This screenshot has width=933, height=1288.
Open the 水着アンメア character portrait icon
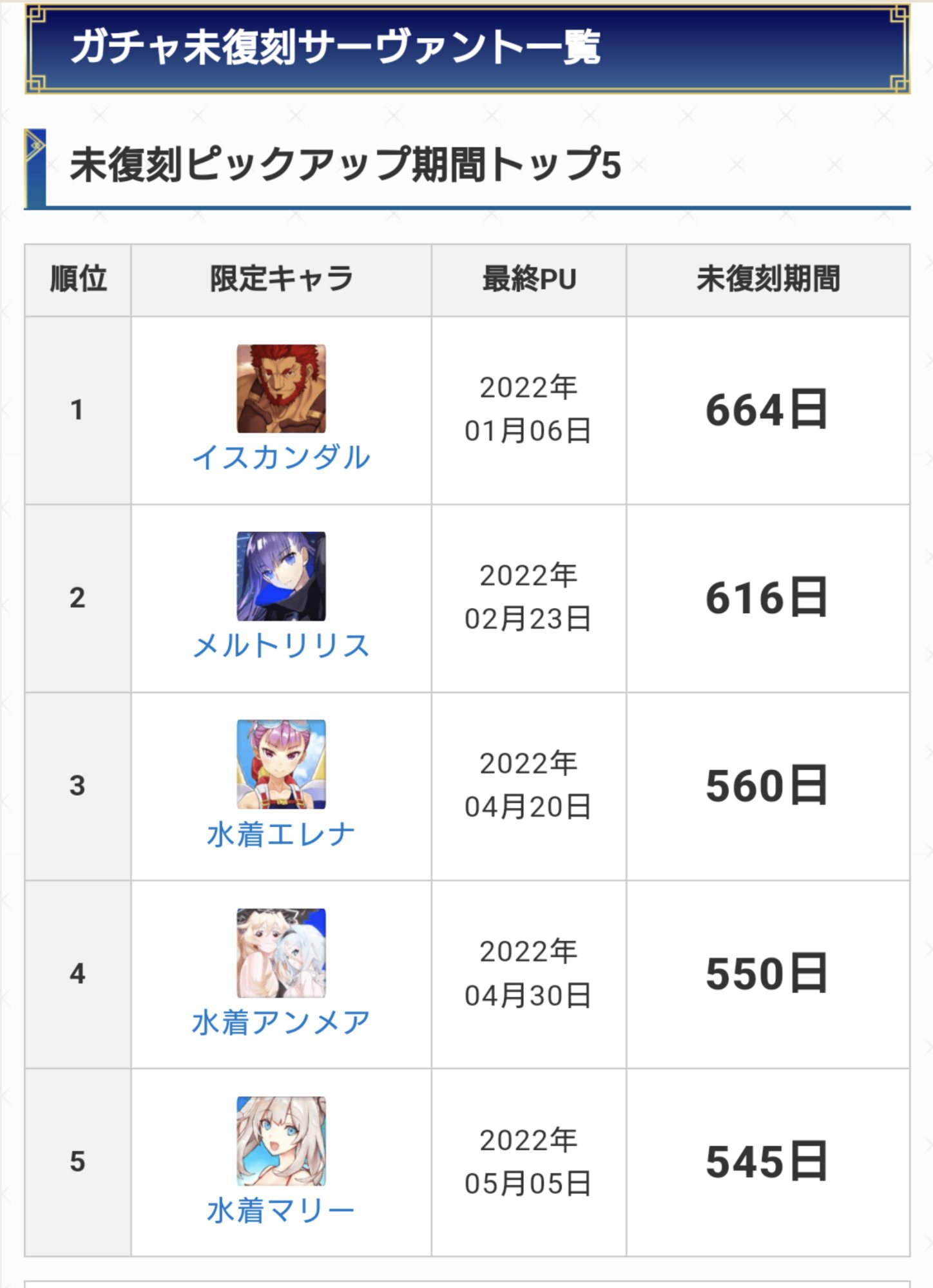[281, 953]
